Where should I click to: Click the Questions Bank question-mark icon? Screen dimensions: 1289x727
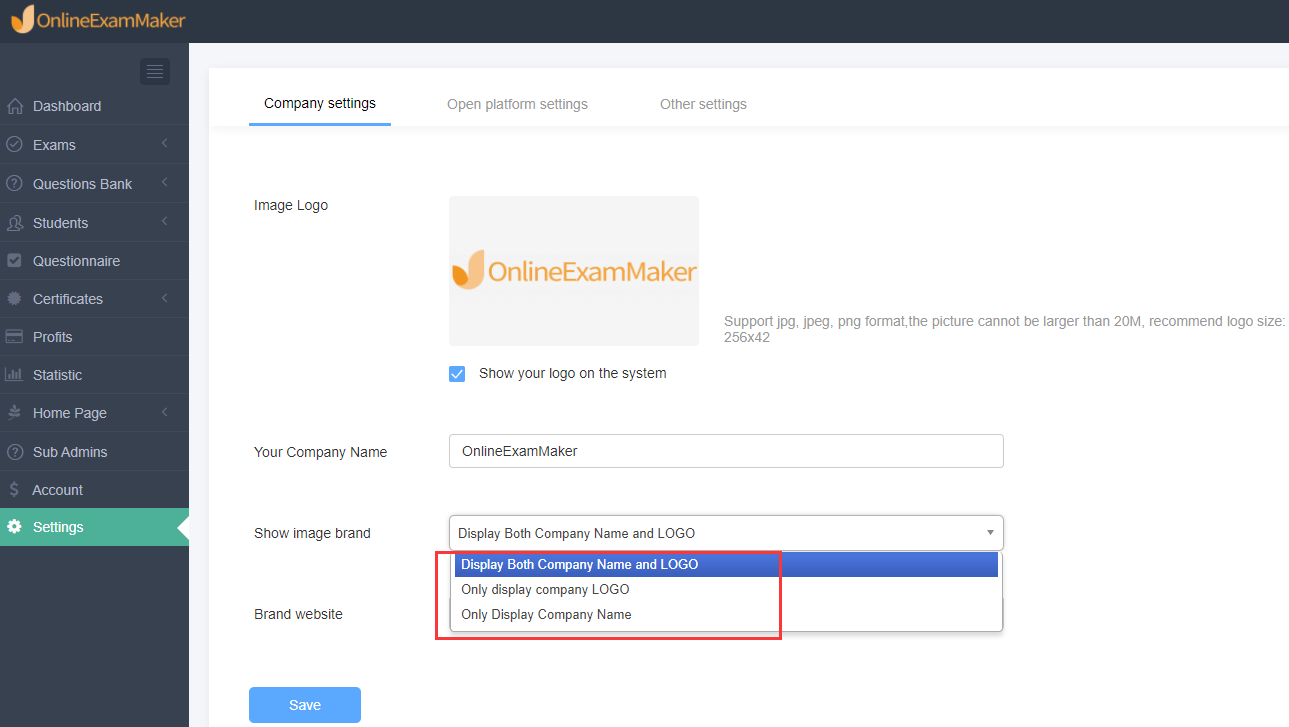pyautogui.click(x=14, y=184)
